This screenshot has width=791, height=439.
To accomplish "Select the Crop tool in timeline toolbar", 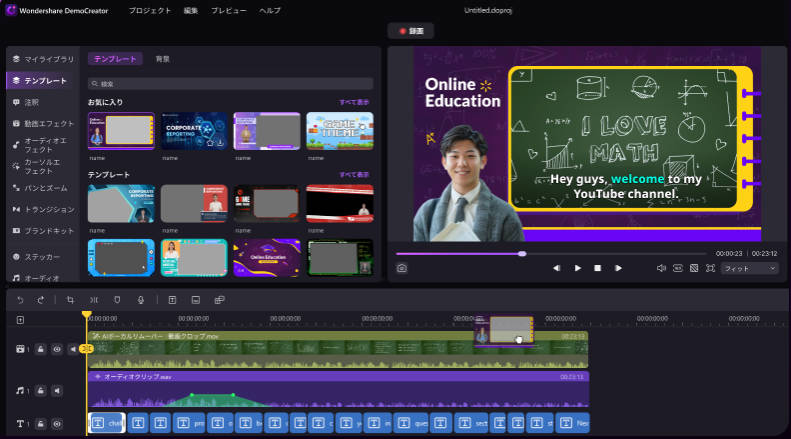I will tap(70, 300).
